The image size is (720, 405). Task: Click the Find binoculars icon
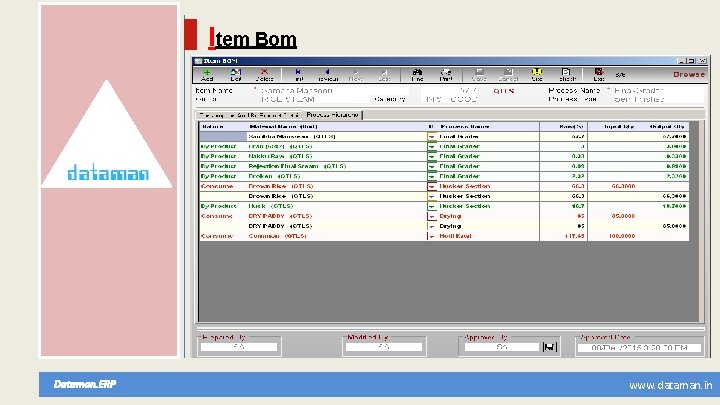coord(417,72)
